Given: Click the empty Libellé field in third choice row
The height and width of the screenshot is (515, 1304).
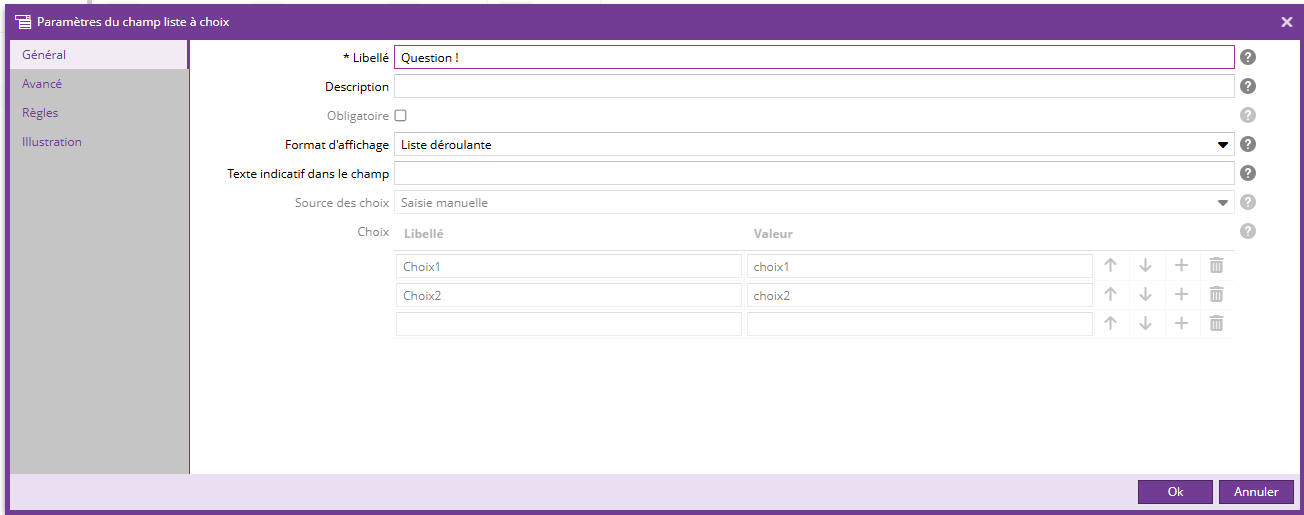Looking at the screenshot, I should (x=569, y=324).
